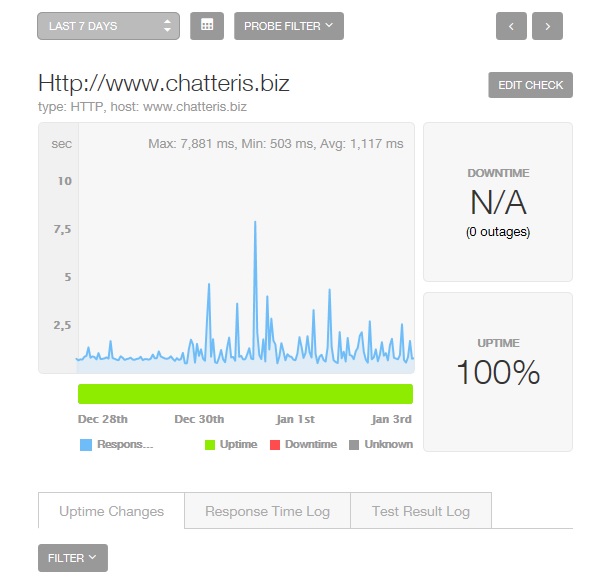Go to previous period arrow

click(x=511, y=26)
